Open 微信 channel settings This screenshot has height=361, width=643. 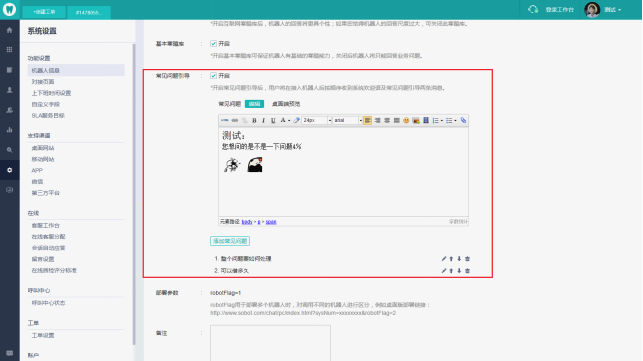[37, 181]
